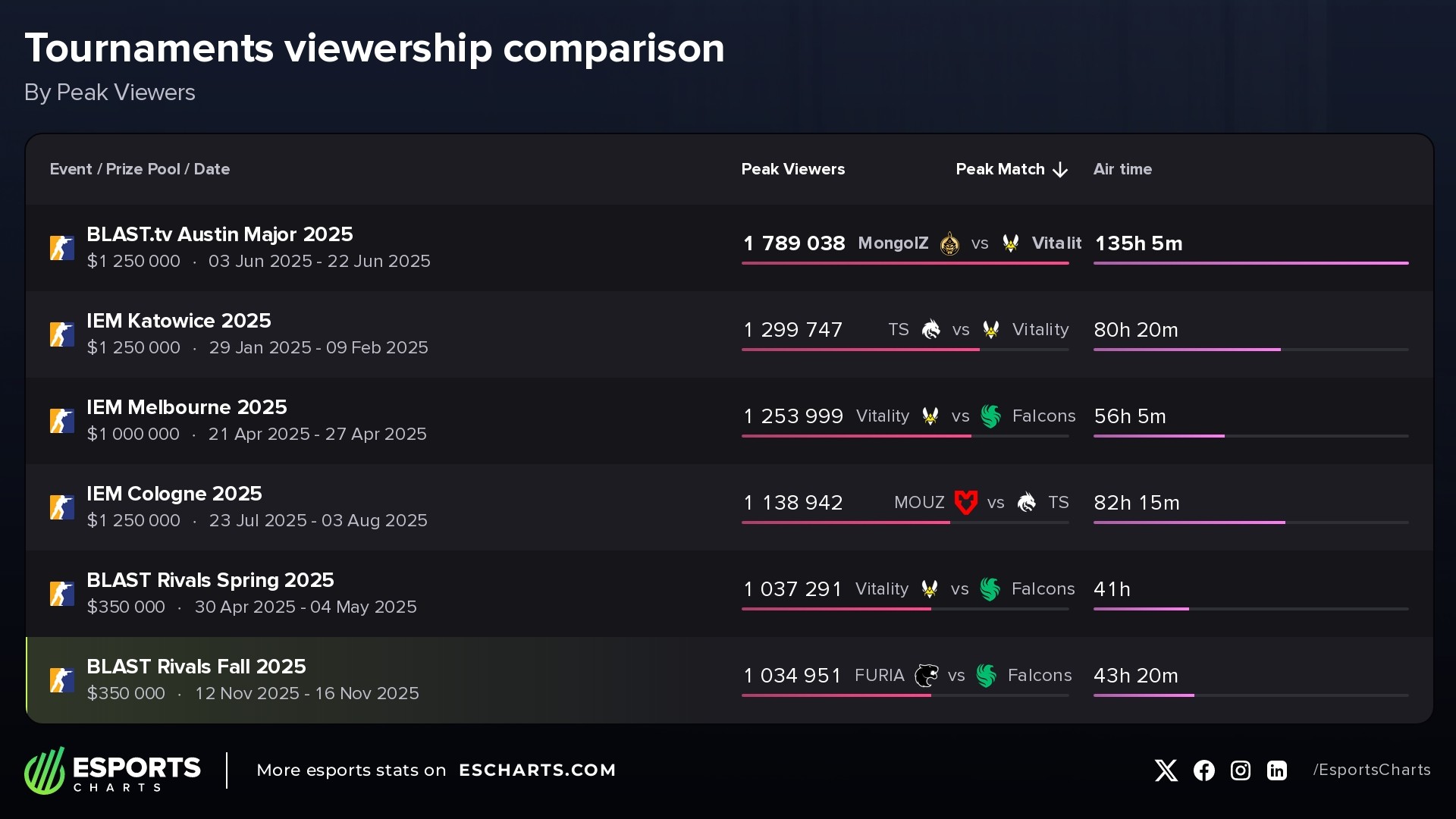
Task: Click IEM Cologne 82h 15m air time
Action: pos(1136,503)
